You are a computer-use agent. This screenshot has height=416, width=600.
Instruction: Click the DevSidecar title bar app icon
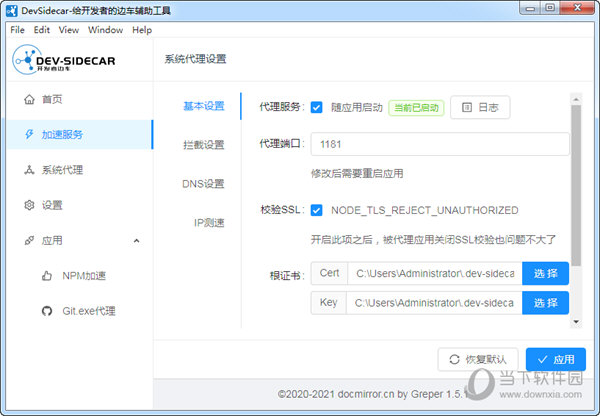(x=11, y=10)
